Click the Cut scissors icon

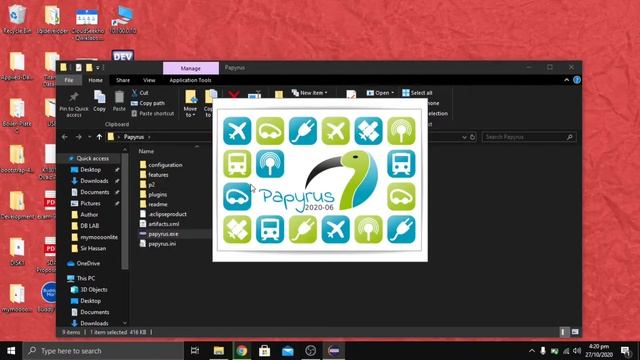135,93
